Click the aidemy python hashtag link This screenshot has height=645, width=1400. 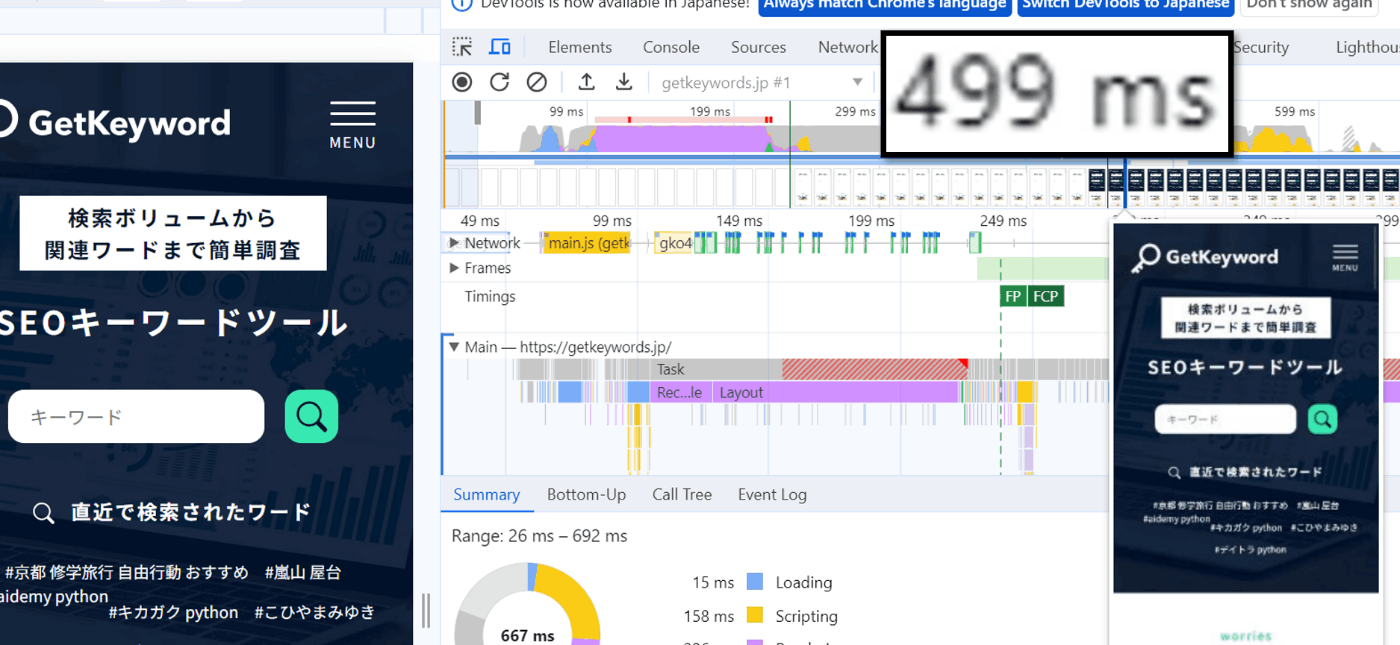pyautogui.click(x=54, y=596)
